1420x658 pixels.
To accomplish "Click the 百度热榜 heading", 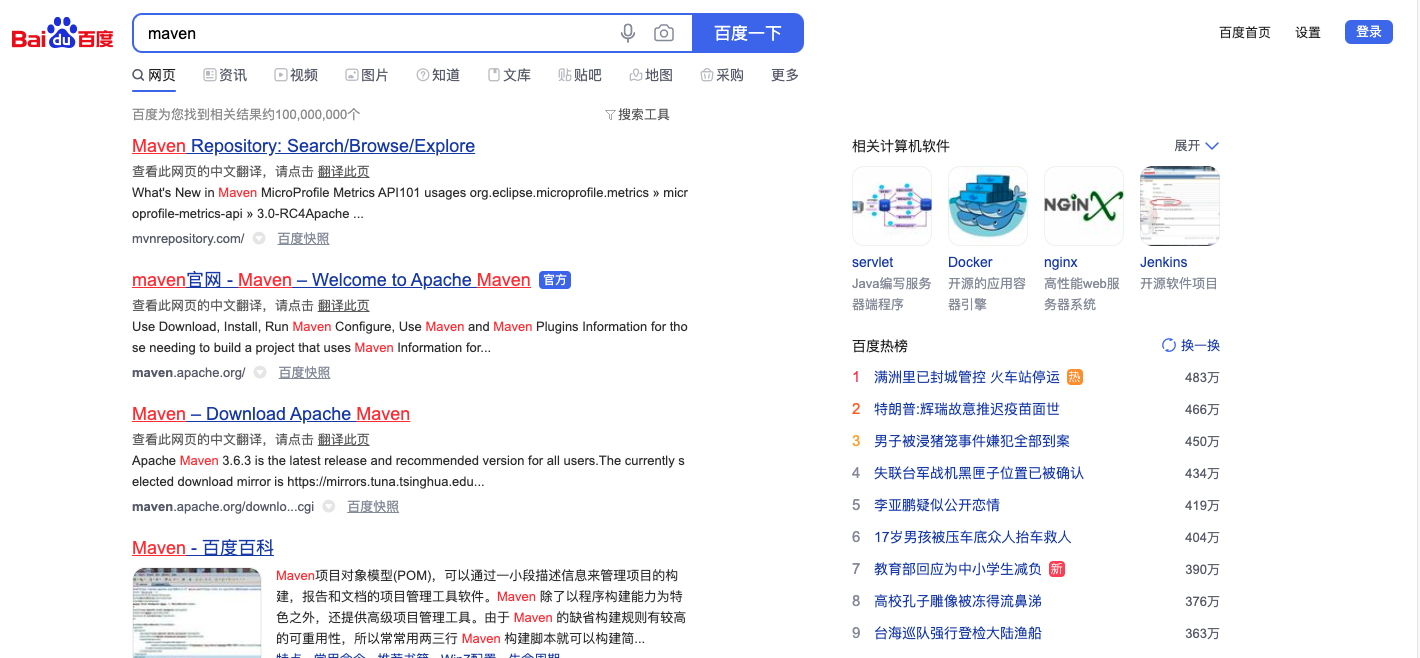I will [x=880, y=346].
